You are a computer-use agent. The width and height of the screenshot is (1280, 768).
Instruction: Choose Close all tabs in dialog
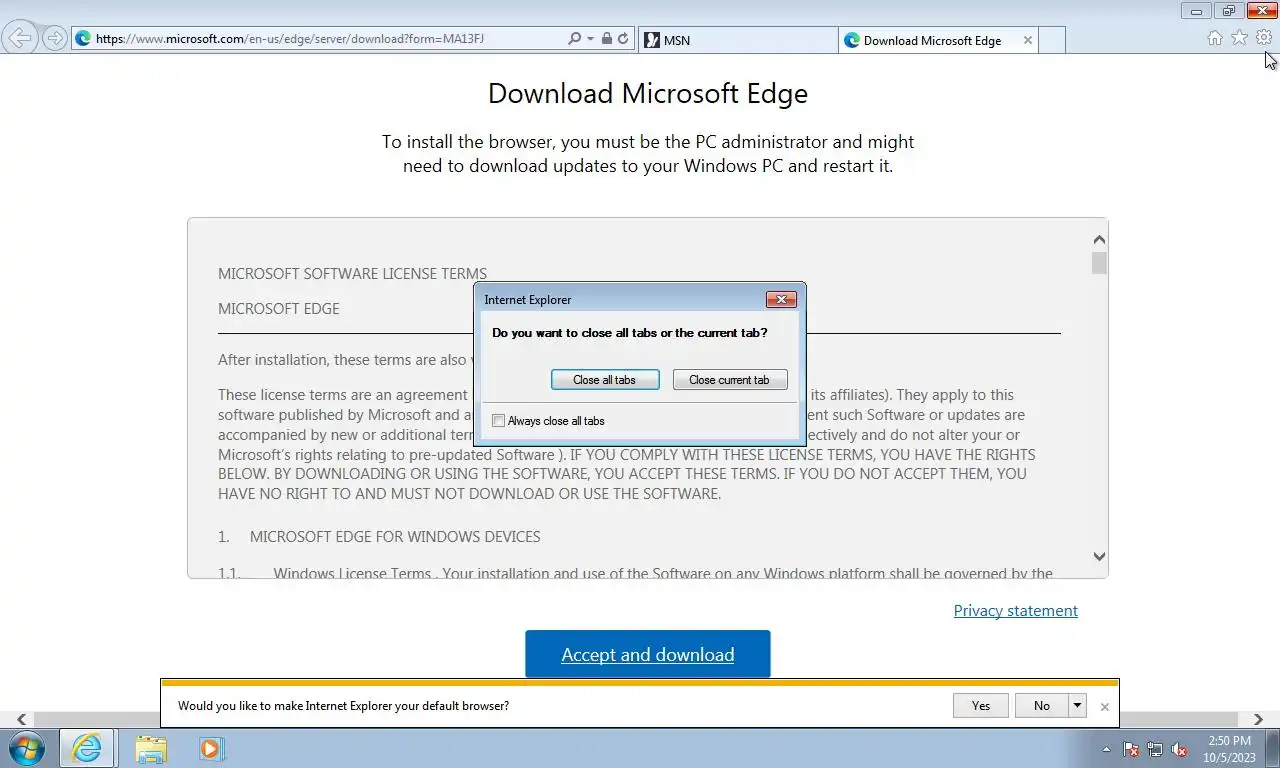point(605,380)
